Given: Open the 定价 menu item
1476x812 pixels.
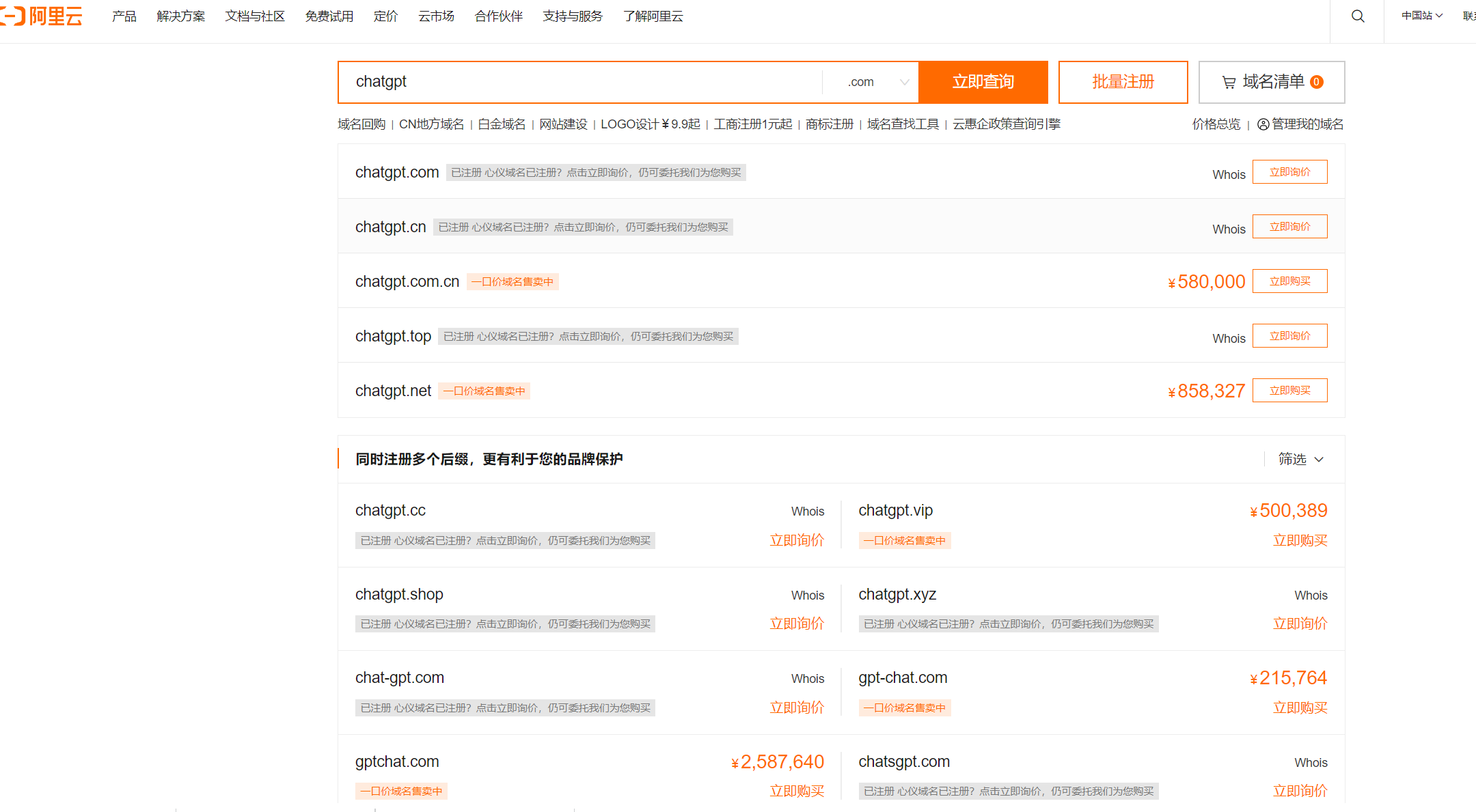Looking at the screenshot, I should (385, 16).
